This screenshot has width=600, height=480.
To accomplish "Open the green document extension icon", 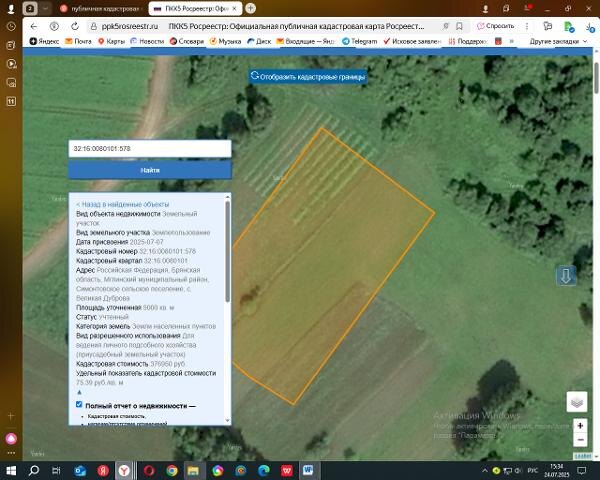I will [569, 26].
